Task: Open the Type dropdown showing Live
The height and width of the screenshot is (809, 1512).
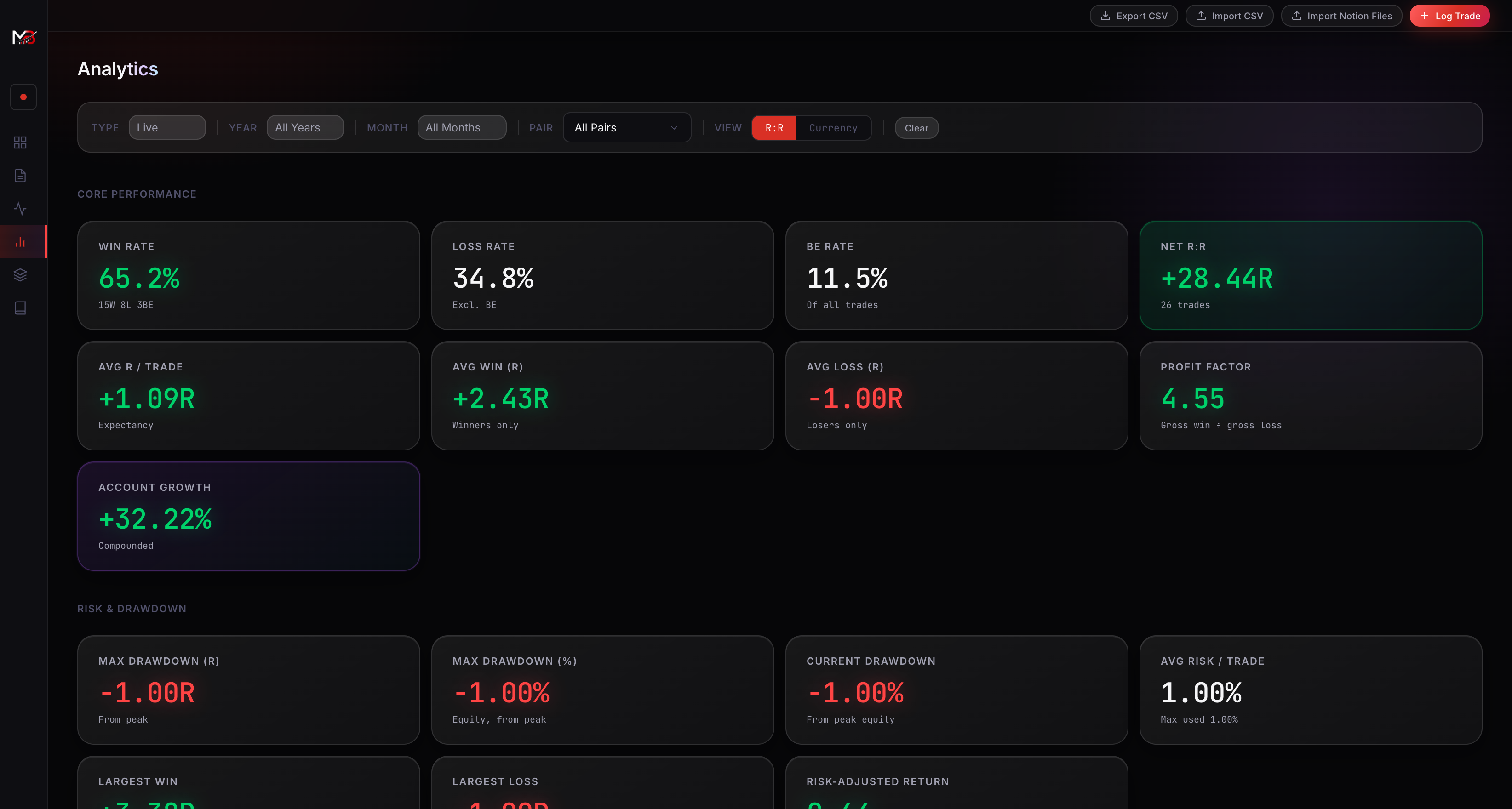Action: pyautogui.click(x=167, y=127)
